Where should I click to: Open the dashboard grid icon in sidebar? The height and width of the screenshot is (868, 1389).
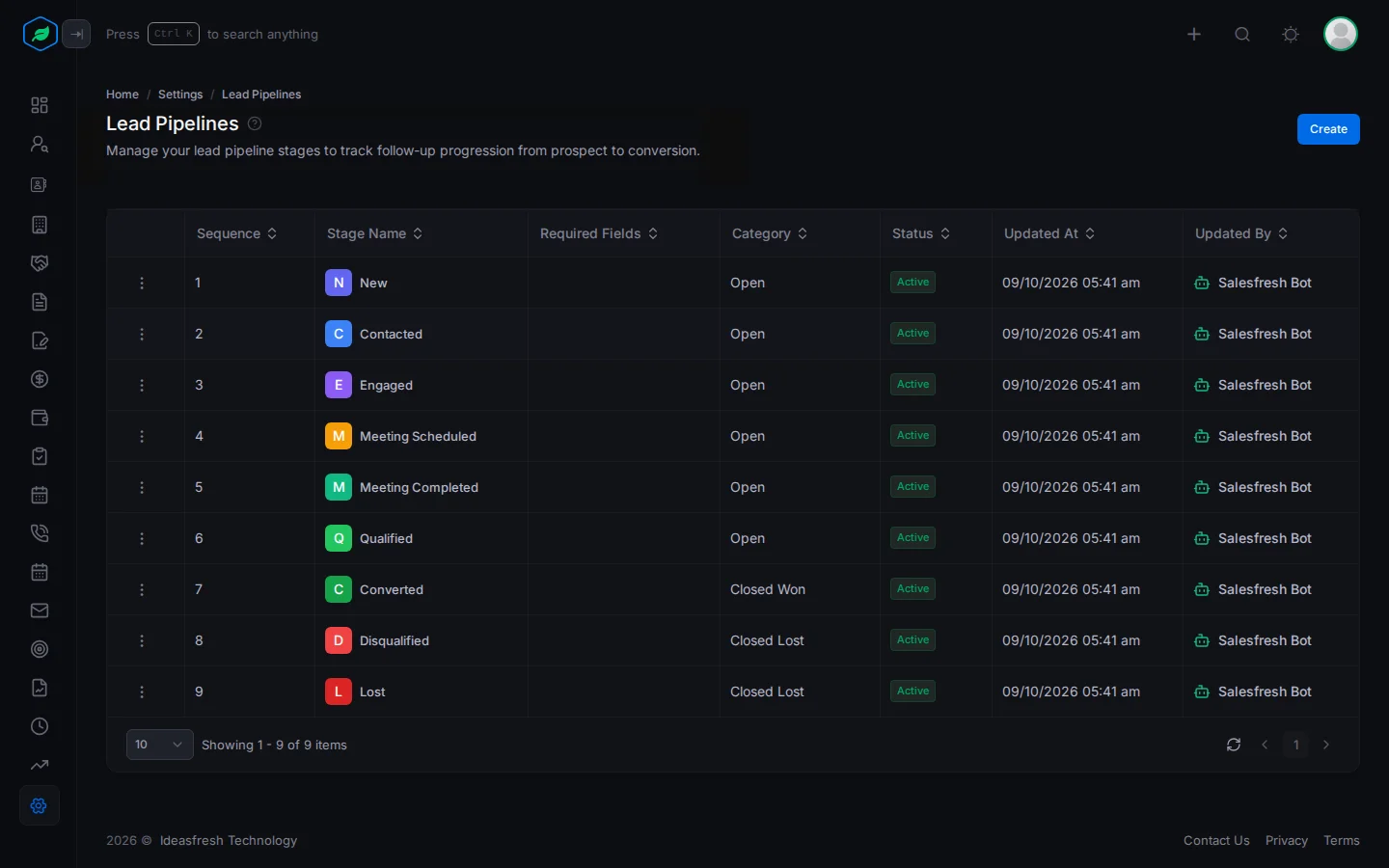coord(40,105)
